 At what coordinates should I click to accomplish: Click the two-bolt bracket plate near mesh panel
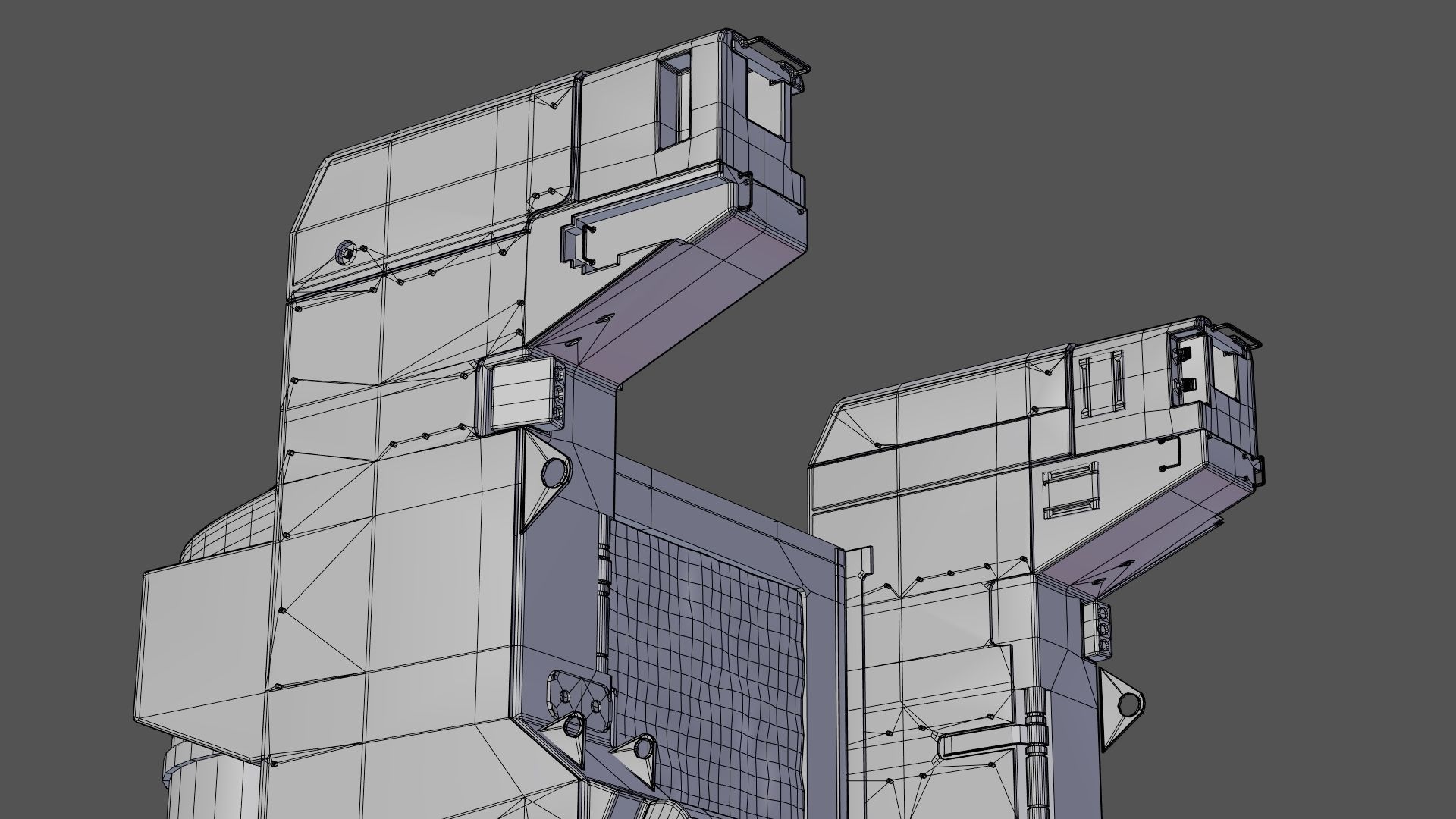pyautogui.click(x=580, y=695)
